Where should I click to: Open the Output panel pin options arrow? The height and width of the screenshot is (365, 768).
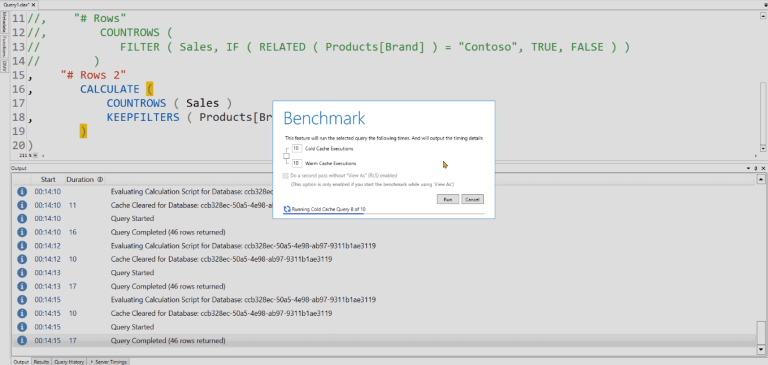(x=748, y=168)
